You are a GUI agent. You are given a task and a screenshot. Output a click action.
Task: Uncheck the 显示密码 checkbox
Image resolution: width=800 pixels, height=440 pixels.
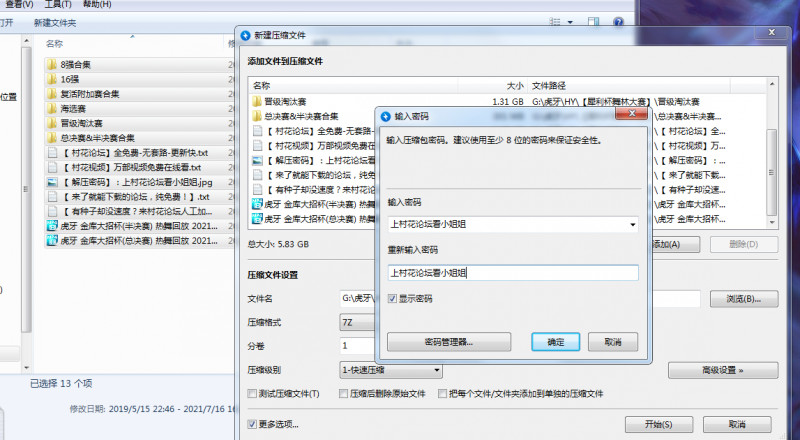(392, 298)
